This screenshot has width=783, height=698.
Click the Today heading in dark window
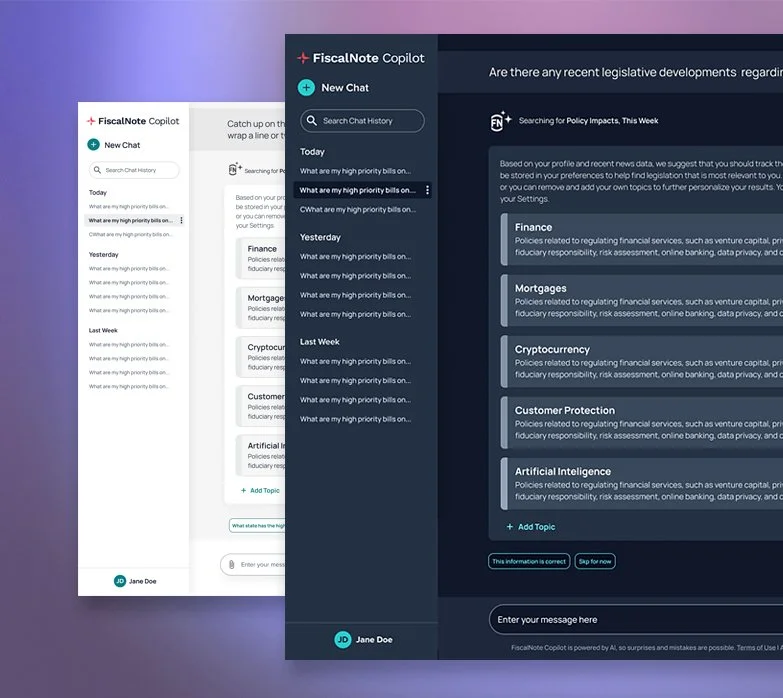312,152
